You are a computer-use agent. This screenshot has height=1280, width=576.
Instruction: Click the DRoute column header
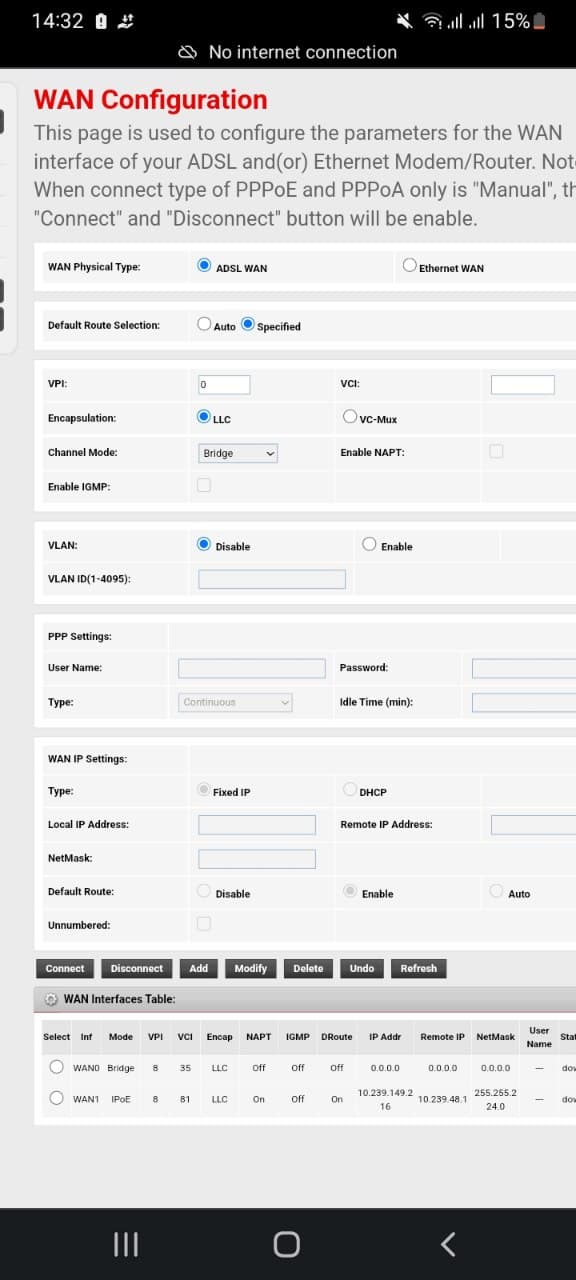pos(337,1037)
